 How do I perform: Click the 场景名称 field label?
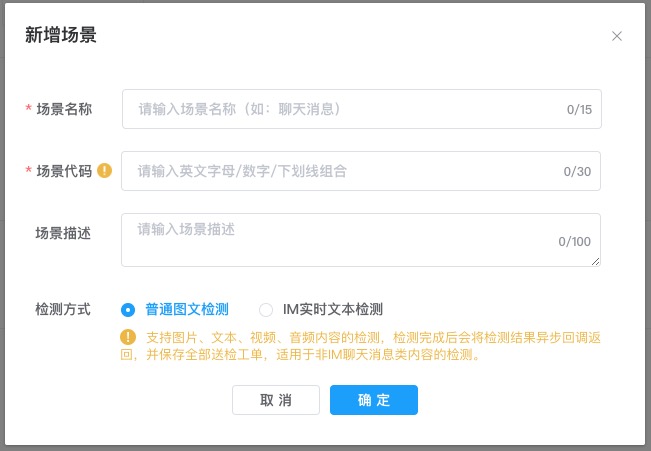point(64,109)
